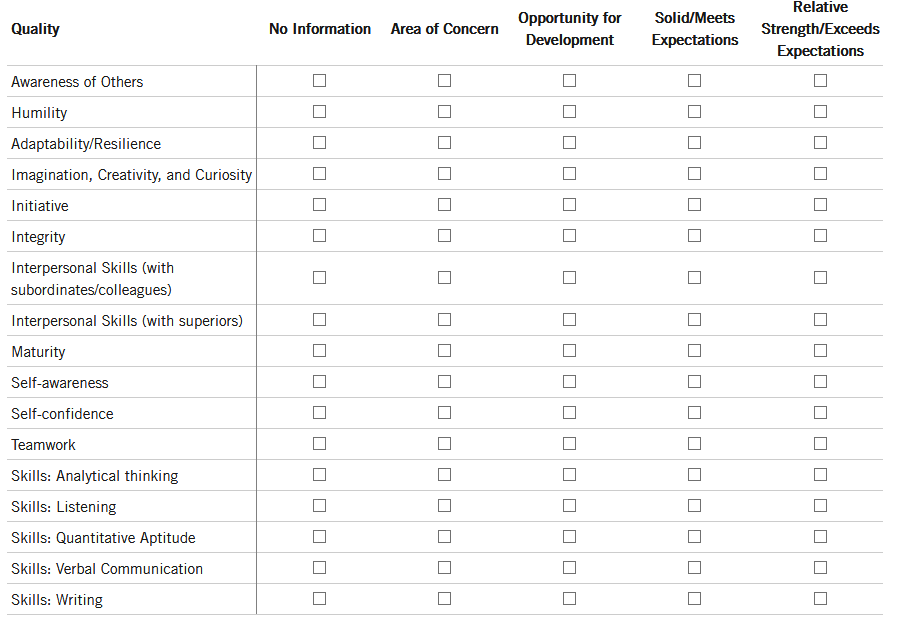Check Relative Strength/Exceeds Expectations for Teamwork
900x627 pixels.
(x=820, y=444)
